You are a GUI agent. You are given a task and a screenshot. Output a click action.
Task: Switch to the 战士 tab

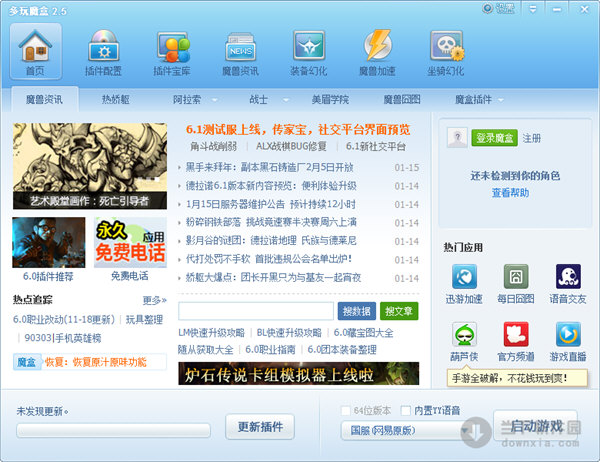tap(258, 100)
